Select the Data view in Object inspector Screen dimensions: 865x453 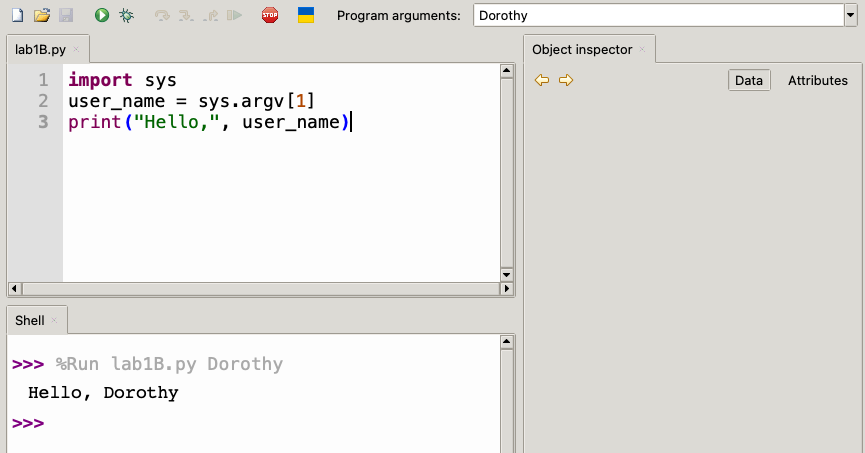748,80
